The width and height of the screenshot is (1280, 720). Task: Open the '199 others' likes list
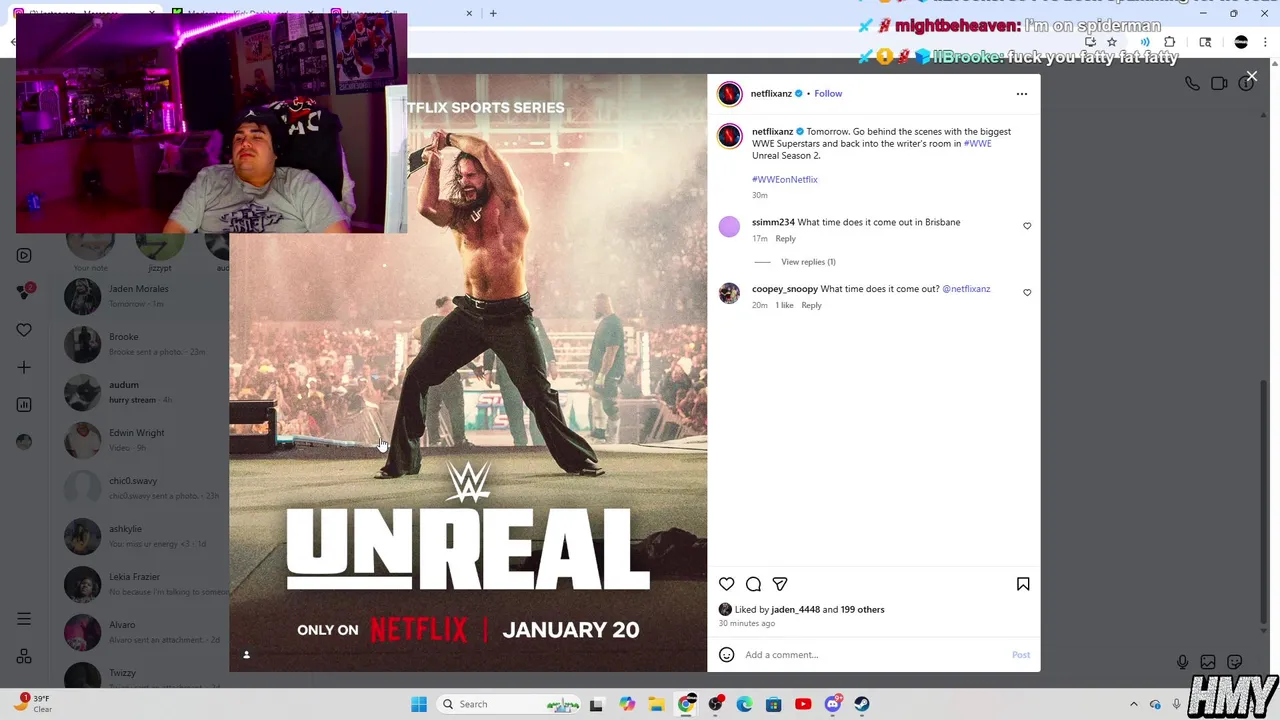[862, 610]
